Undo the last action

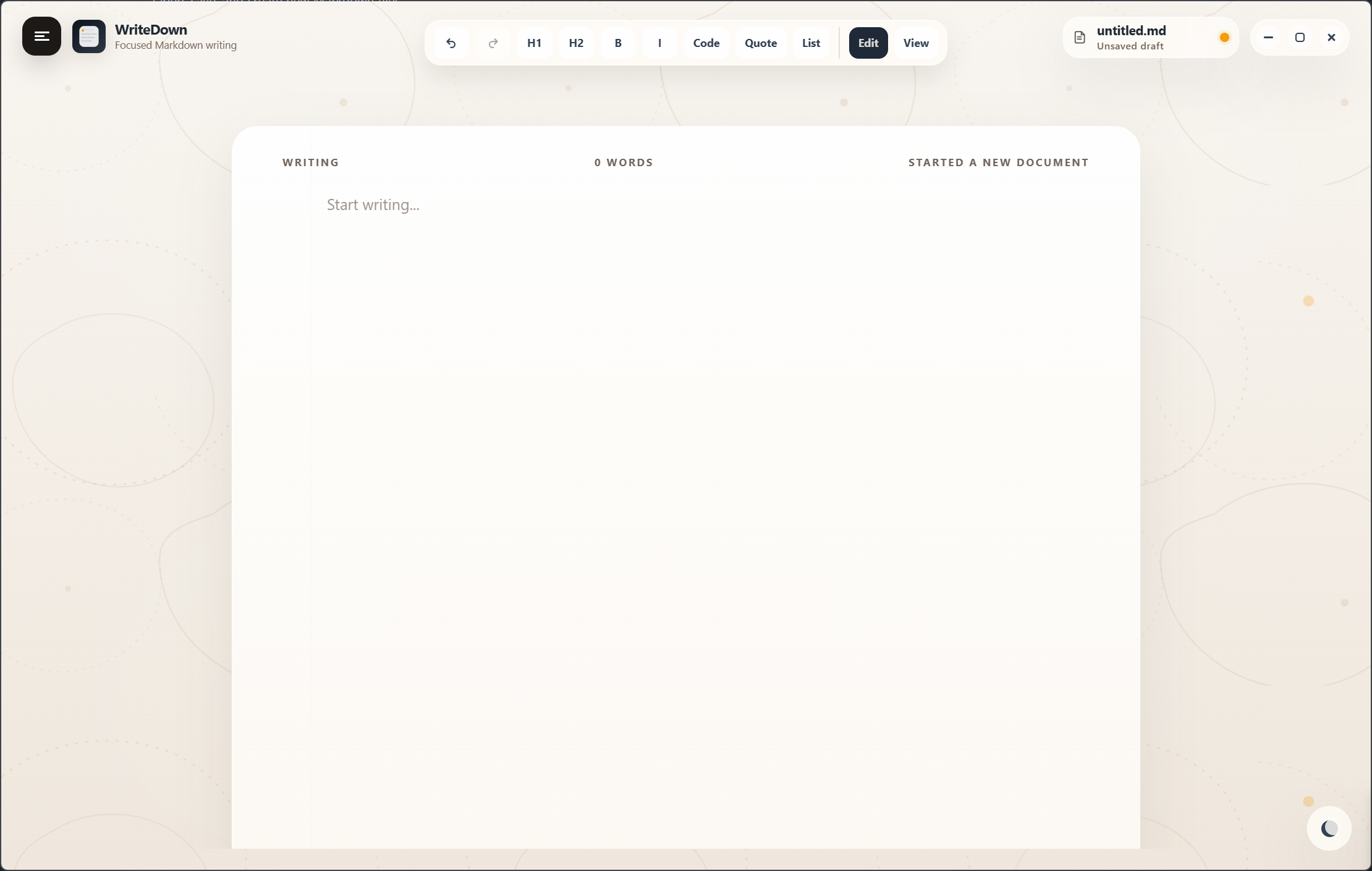click(x=451, y=43)
